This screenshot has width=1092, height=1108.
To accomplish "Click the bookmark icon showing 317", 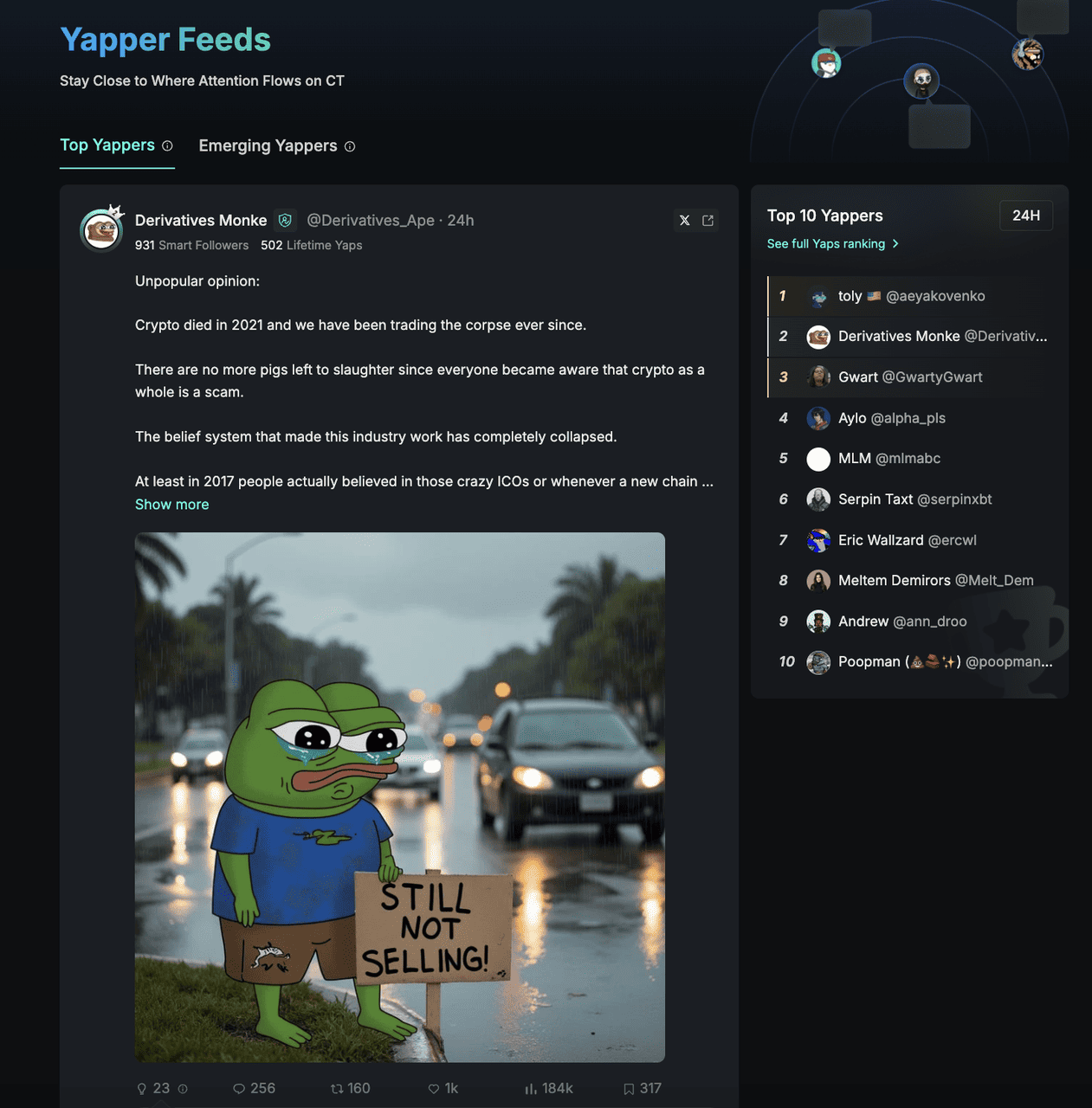I will coord(629,1089).
